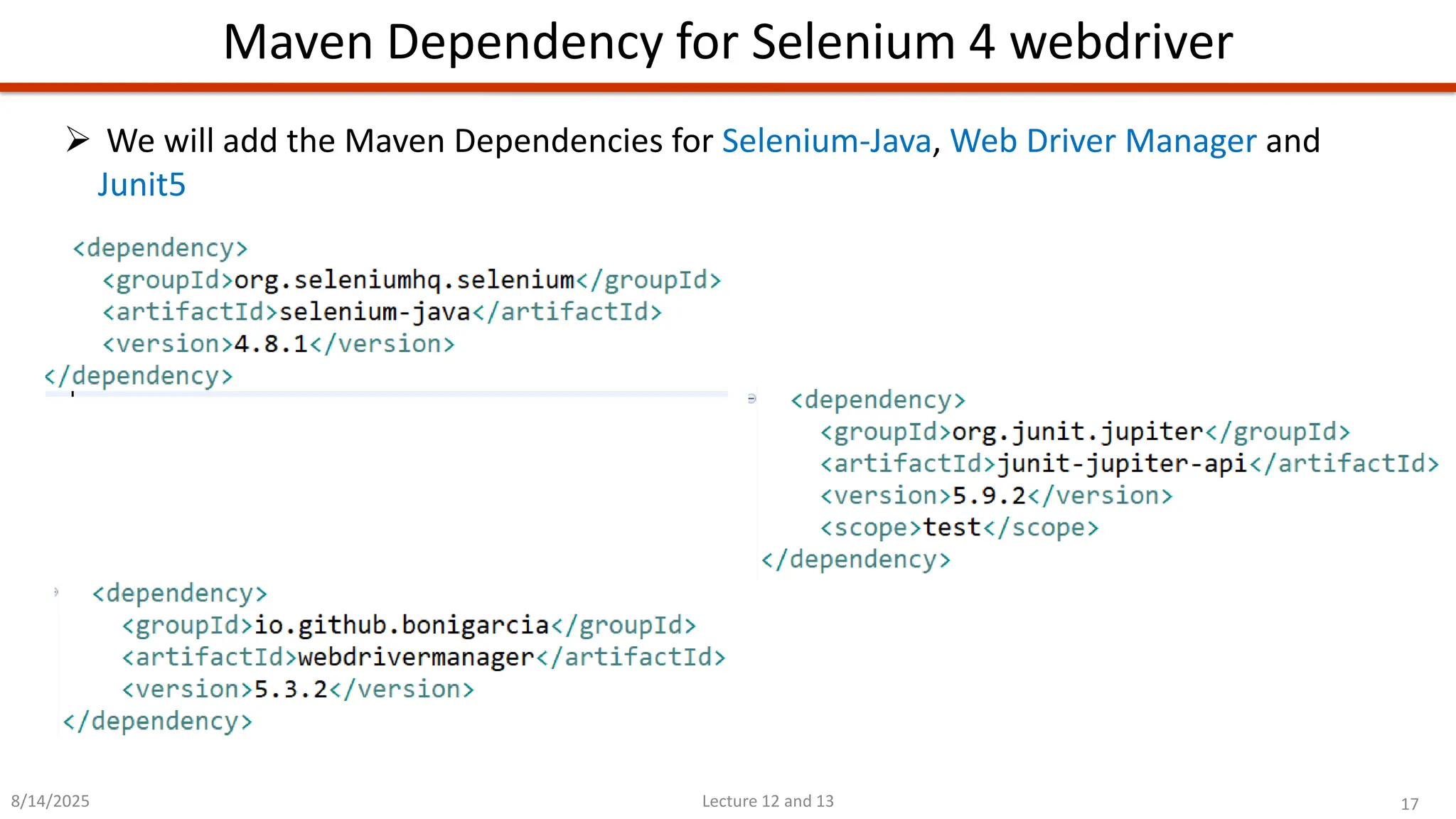Viewport: 1456px width, 819px height.
Task: Click the arrow bullet before 'We will add'
Action: (x=78, y=139)
